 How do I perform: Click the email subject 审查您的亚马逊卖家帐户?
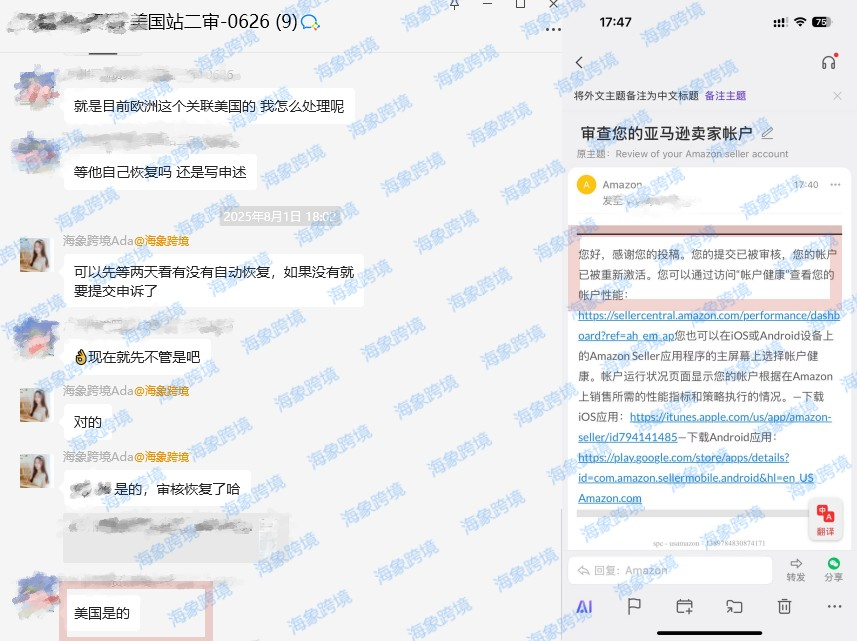coord(666,133)
